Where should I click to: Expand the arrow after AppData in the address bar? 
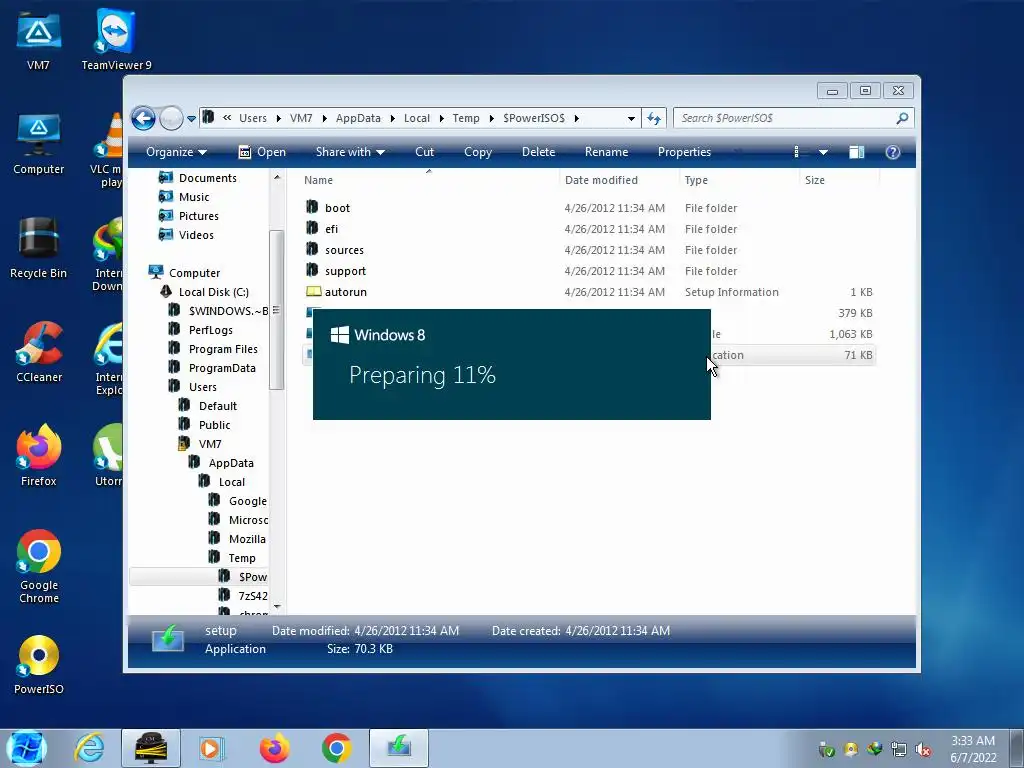point(392,118)
